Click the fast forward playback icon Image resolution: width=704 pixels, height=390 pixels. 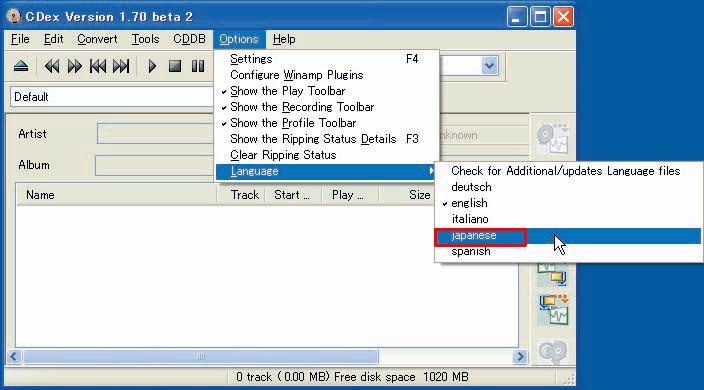(x=75, y=66)
